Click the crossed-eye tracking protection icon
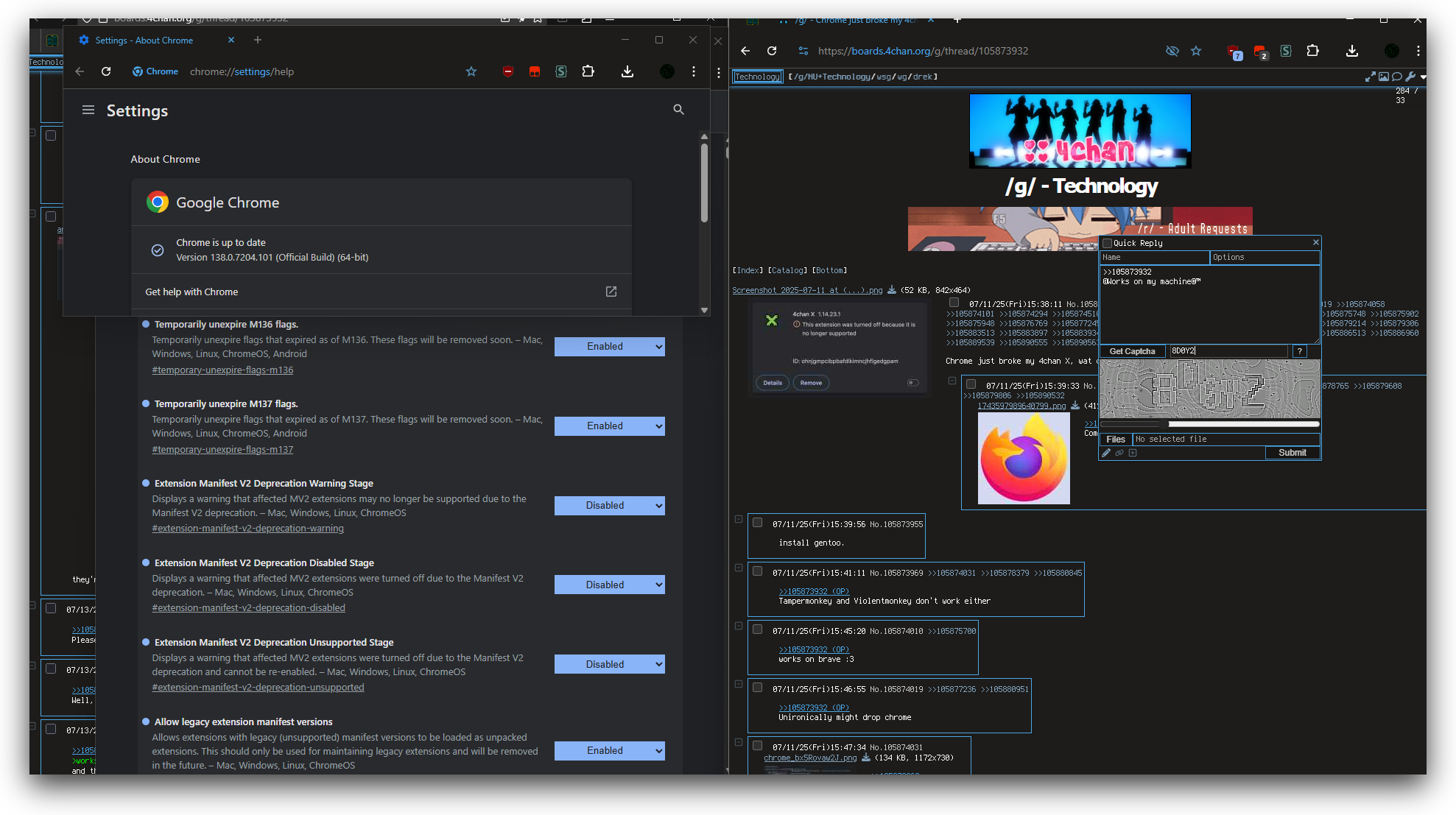 click(x=1172, y=51)
